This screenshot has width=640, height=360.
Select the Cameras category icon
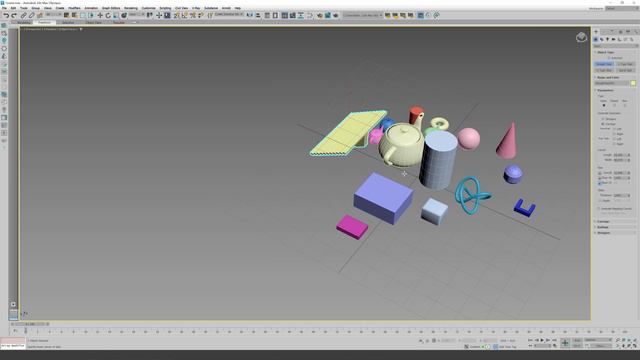613,39
